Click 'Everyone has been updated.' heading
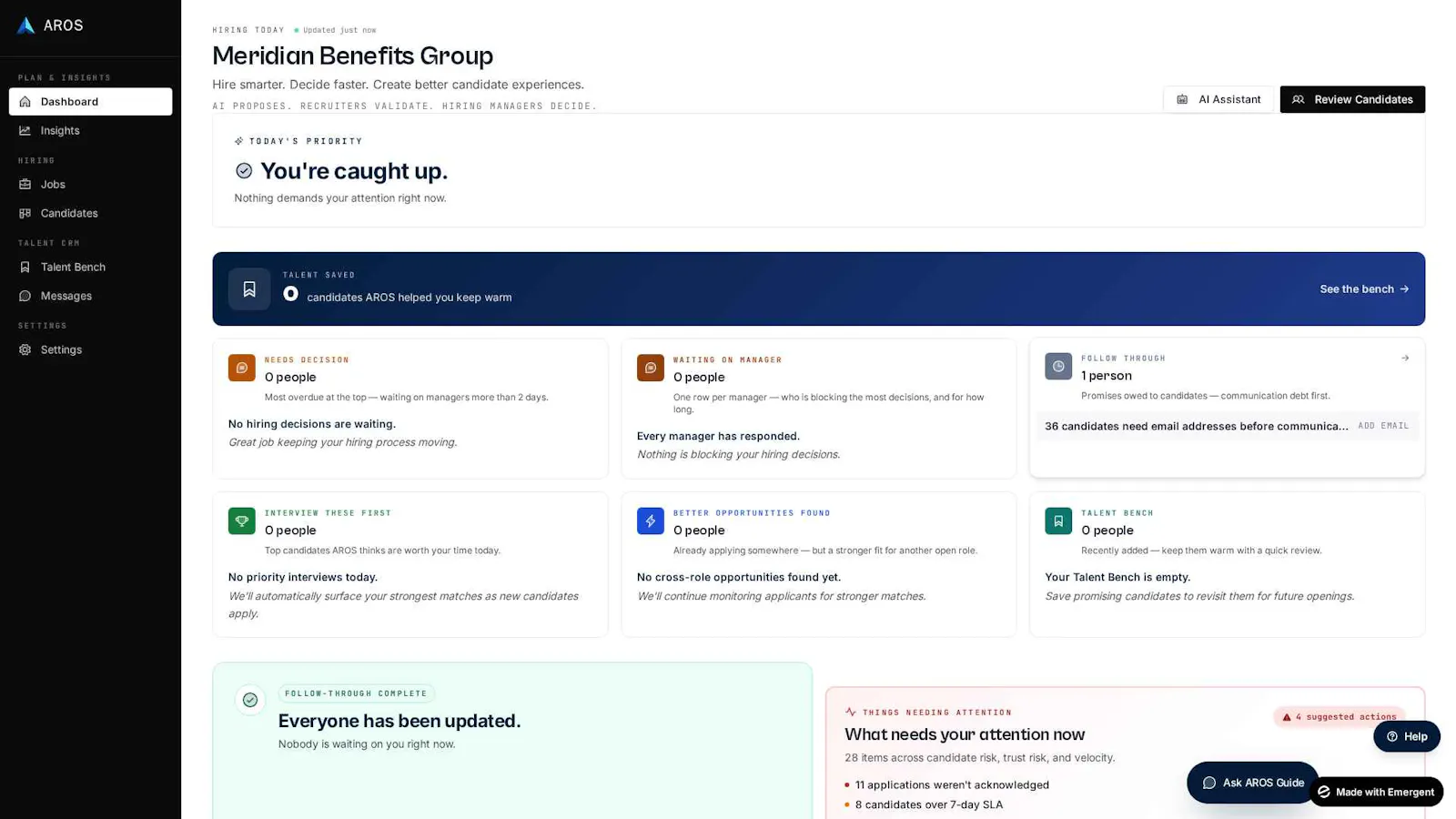Viewport: 1456px width, 819px height. [399, 721]
